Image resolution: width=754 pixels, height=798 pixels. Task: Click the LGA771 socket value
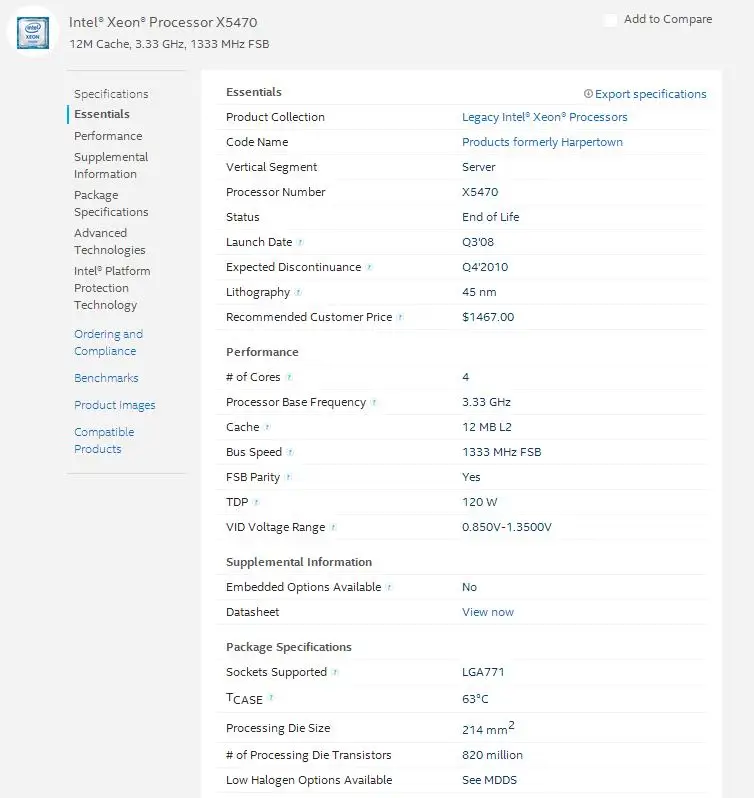click(x=483, y=672)
